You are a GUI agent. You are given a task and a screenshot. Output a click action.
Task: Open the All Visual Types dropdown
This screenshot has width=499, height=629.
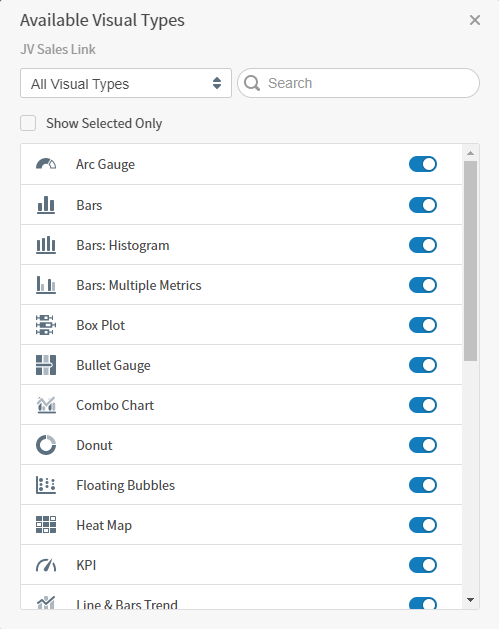click(x=126, y=83)
